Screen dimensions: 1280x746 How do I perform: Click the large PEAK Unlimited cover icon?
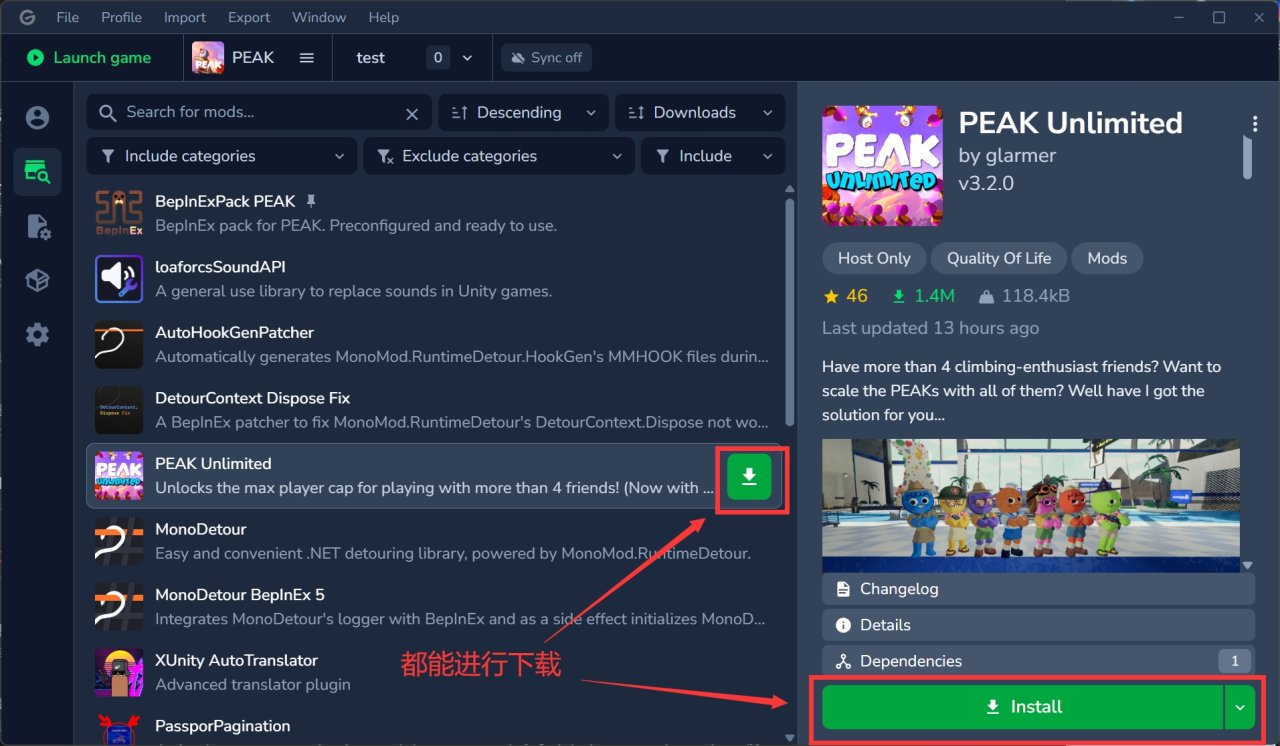(x=882, y=166)
